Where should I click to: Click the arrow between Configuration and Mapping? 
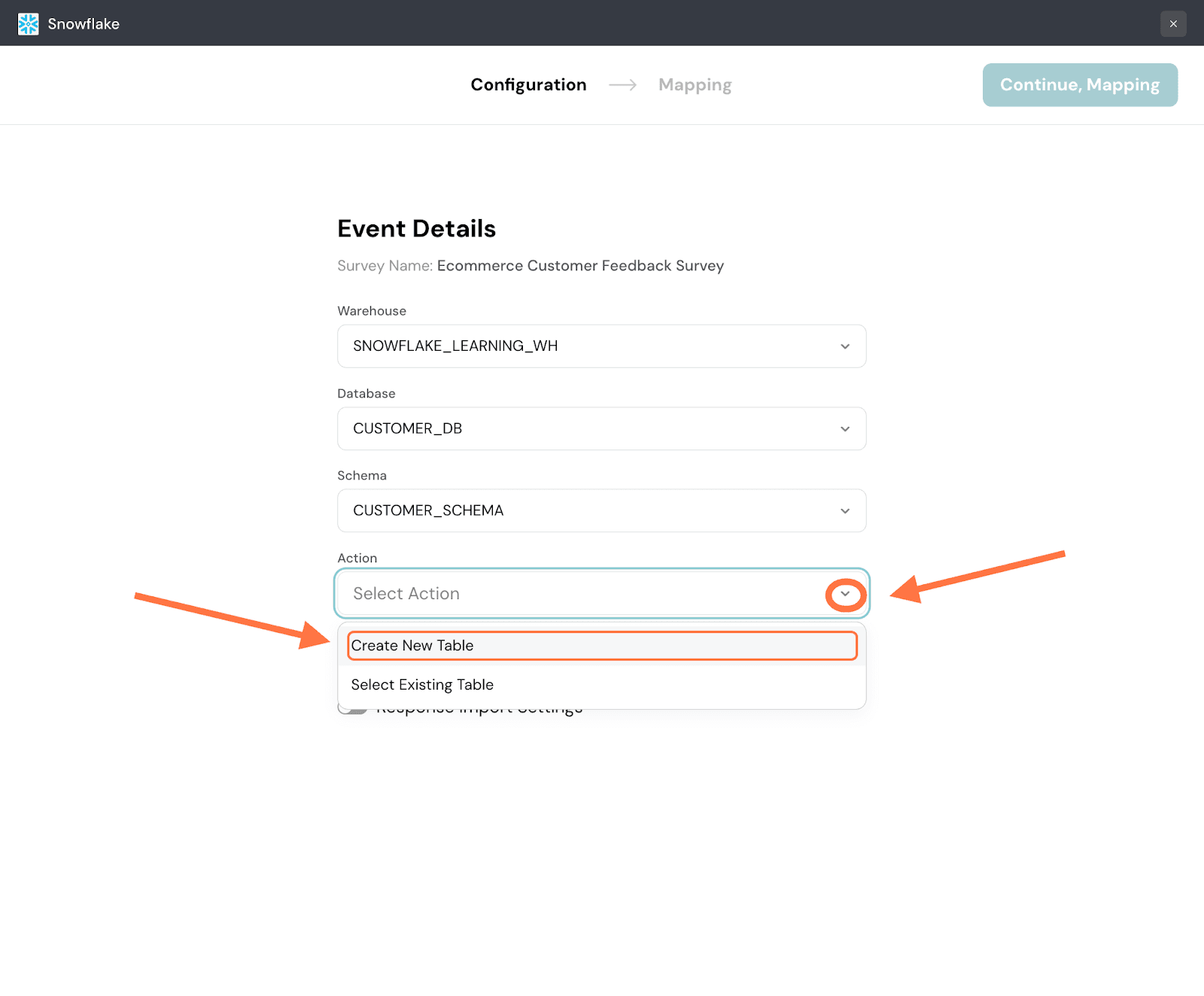[622, 85]
